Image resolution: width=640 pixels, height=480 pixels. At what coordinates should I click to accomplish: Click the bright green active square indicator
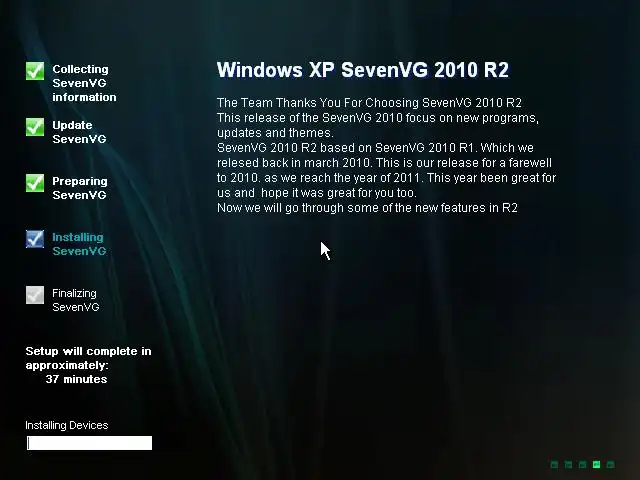click(596, 464)
